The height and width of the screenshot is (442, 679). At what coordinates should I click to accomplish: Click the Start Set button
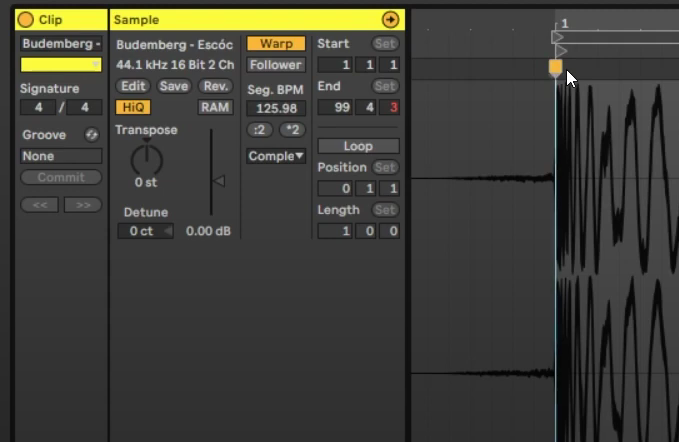tap(385, 43)
